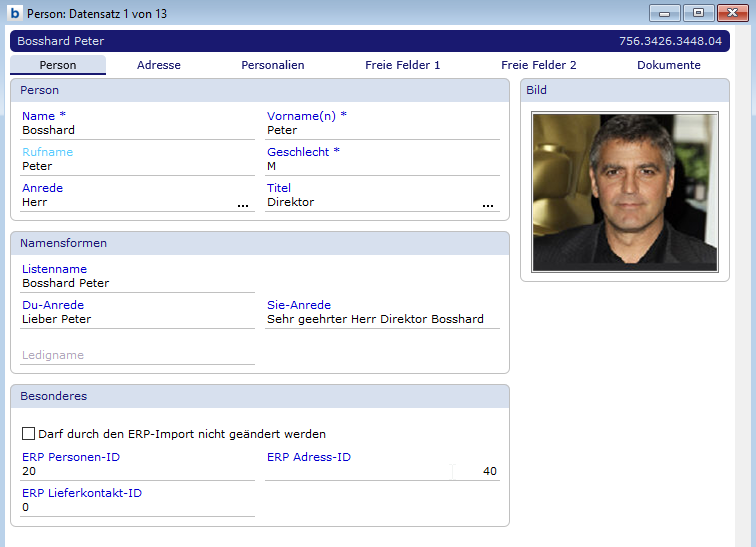This screenshot has height=547, width=756.
Task: Click the ERP Adress-ID value field
Action: (382, 471)
